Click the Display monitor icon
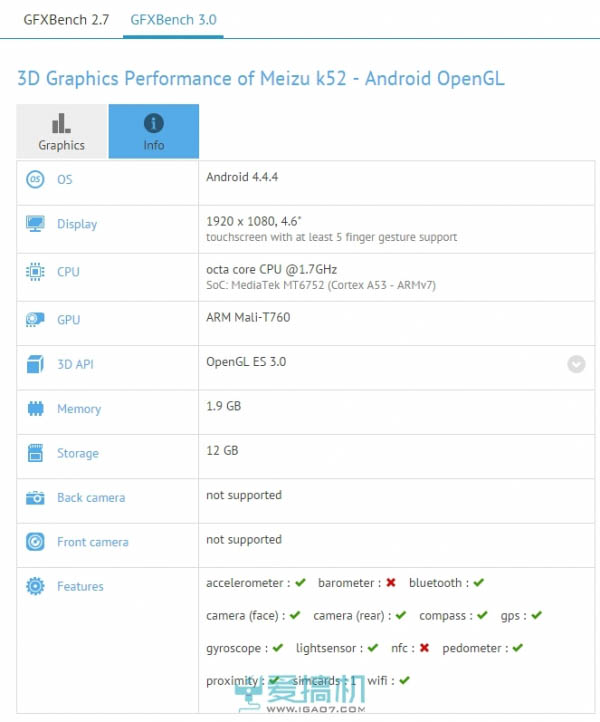Viewport: 600px width, 722px height. pos(36,224)
